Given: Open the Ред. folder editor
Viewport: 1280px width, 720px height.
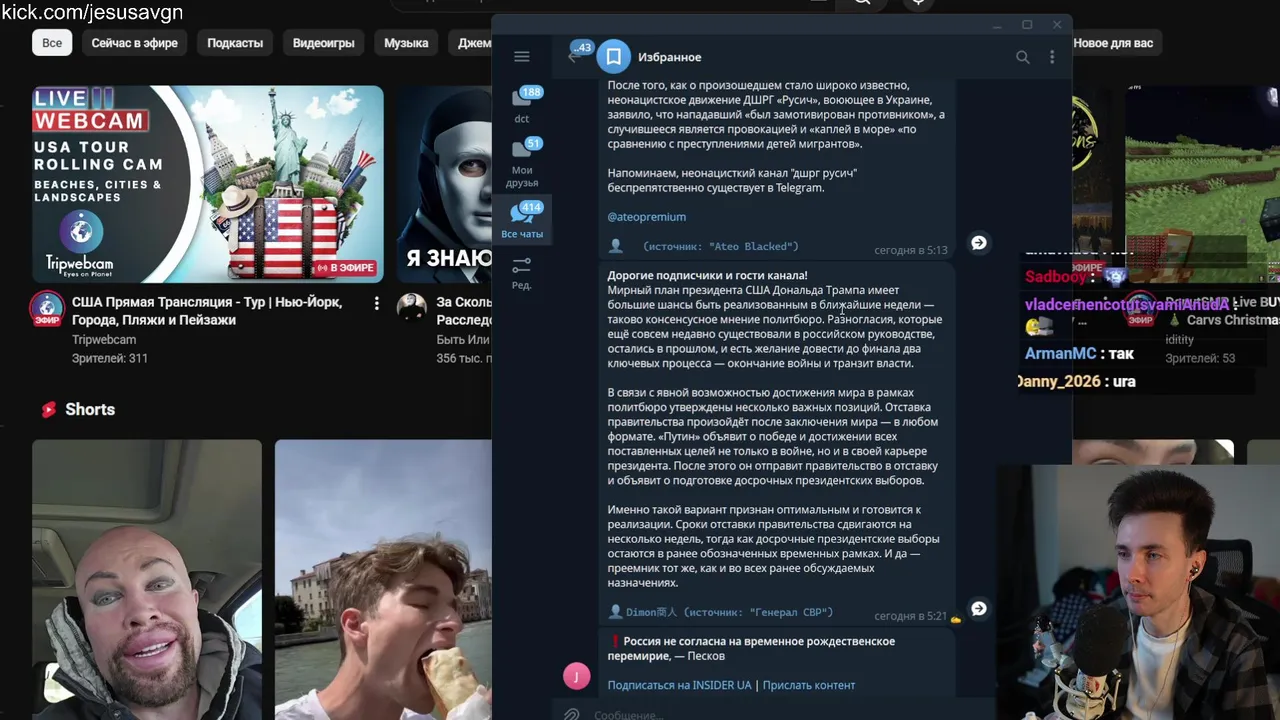Looking at the screenshot, I should pos(522,272).
